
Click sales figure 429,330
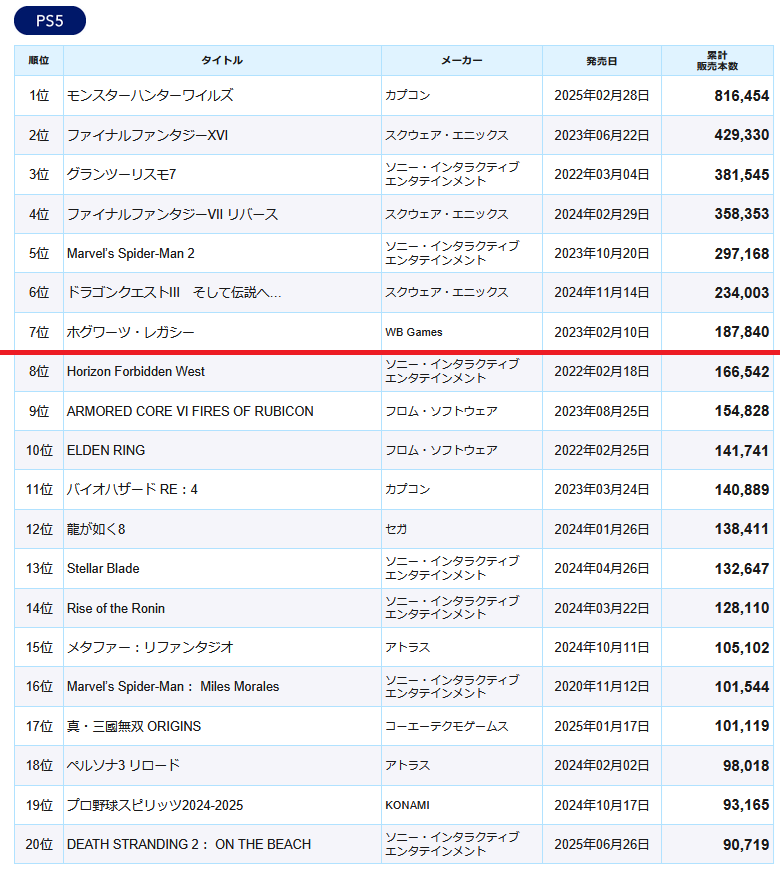click(742, 135)
